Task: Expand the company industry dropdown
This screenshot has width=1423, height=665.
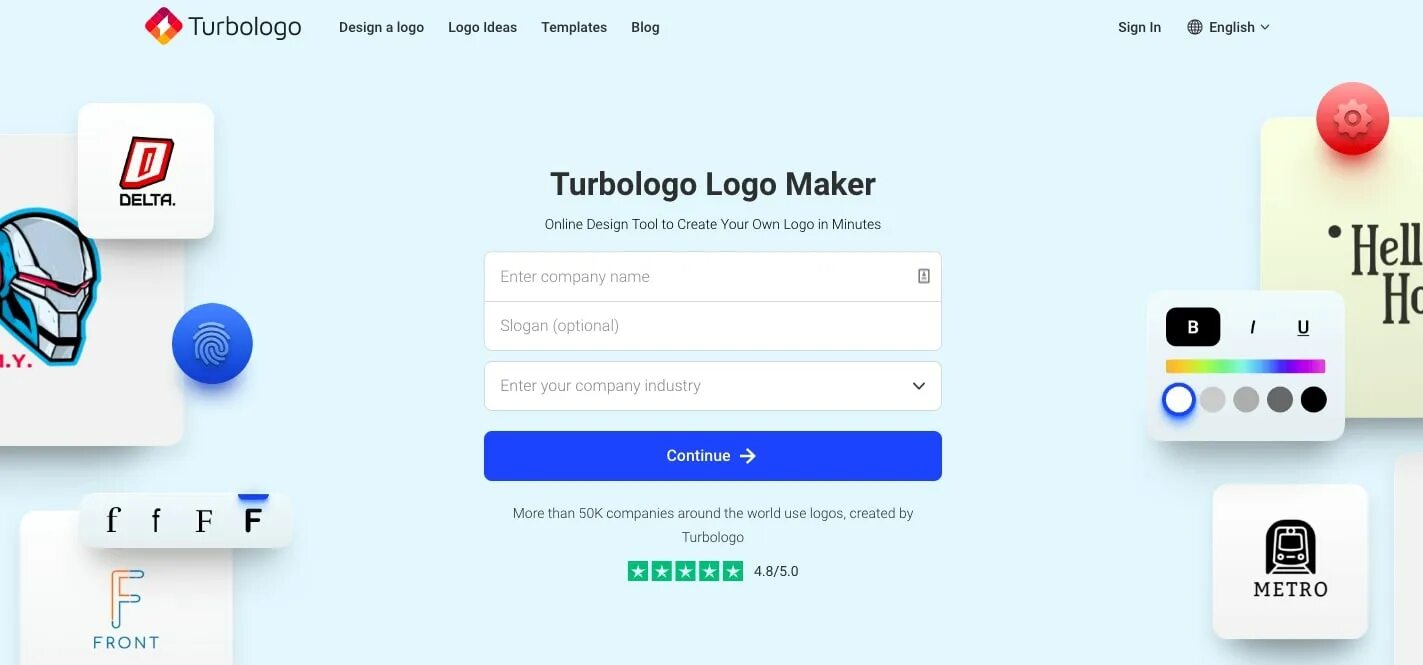Action: [x=713, y=386]
